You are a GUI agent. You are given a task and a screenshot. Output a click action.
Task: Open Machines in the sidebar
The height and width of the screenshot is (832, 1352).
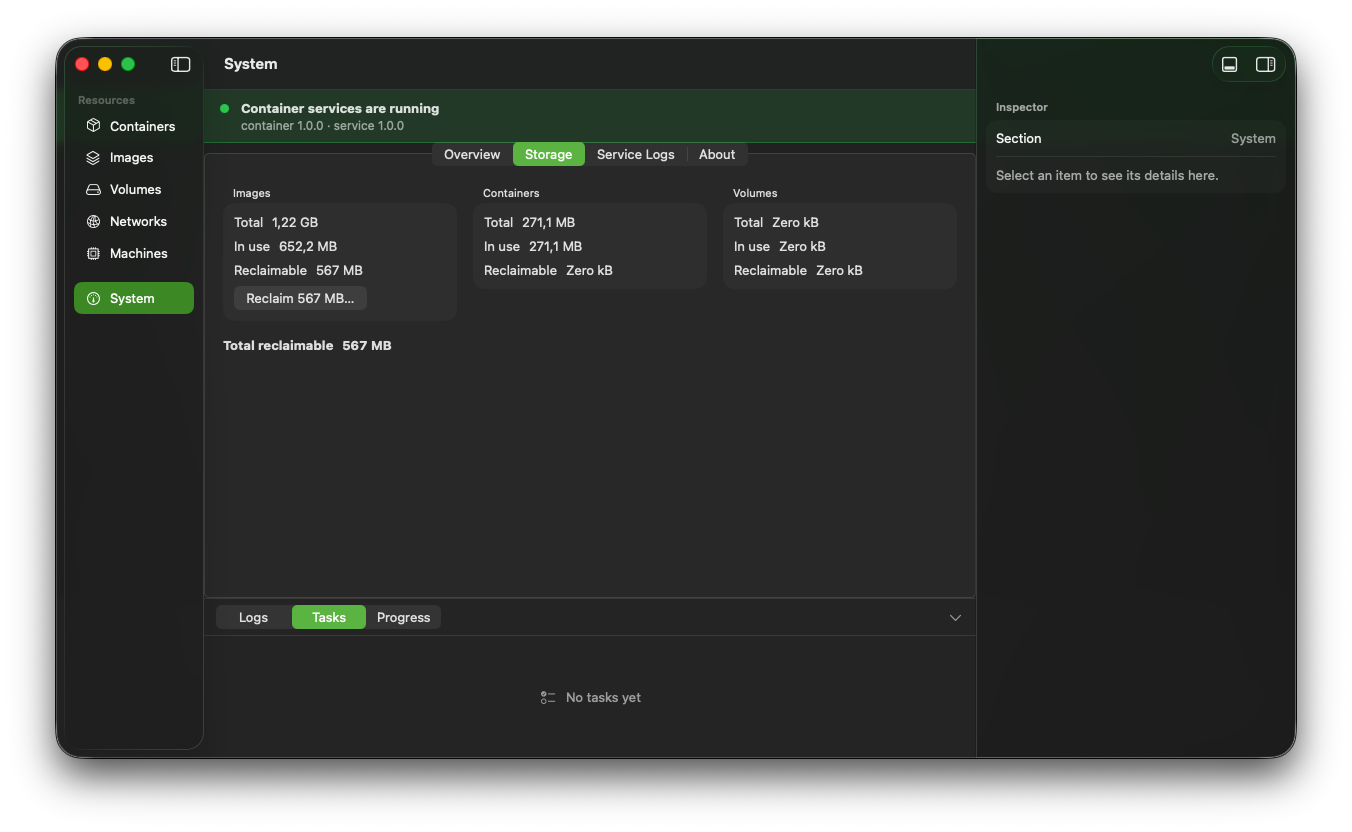tap(134, 254)
